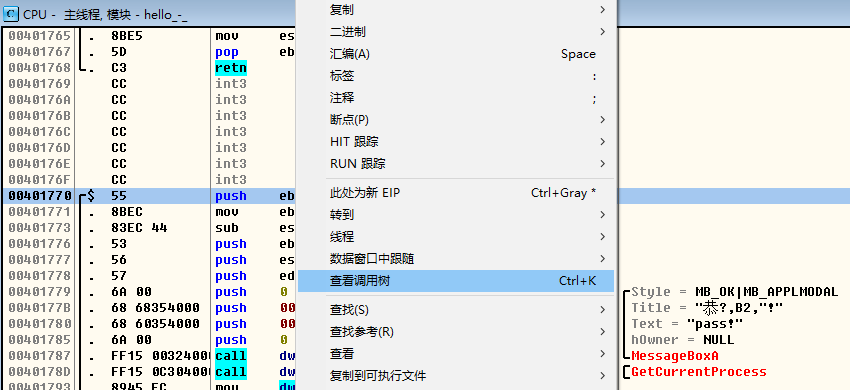Select address 0040178D call row

(40, 372)
